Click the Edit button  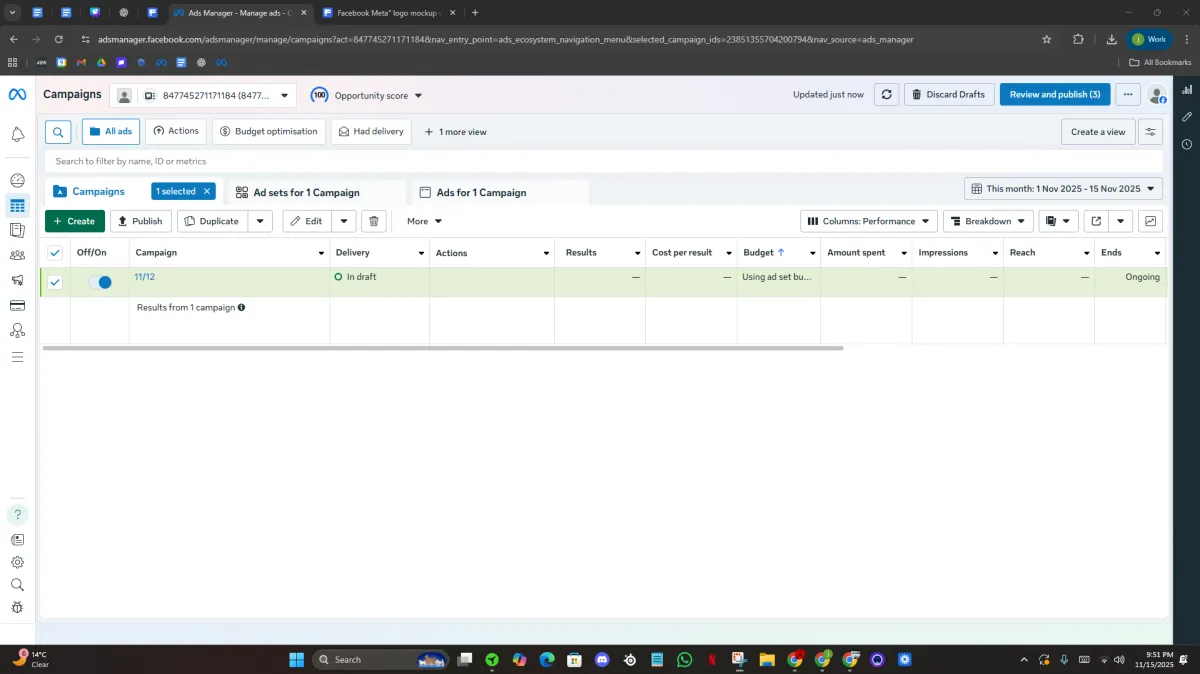(x=307, y=221)
